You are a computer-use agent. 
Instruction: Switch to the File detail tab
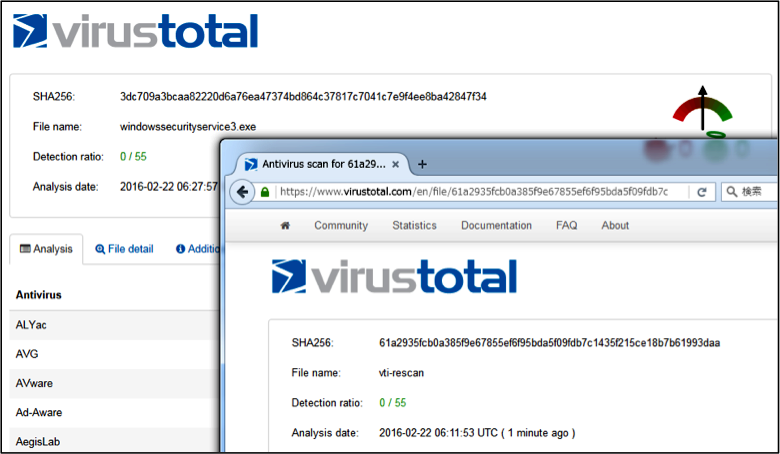pos(124,249)
